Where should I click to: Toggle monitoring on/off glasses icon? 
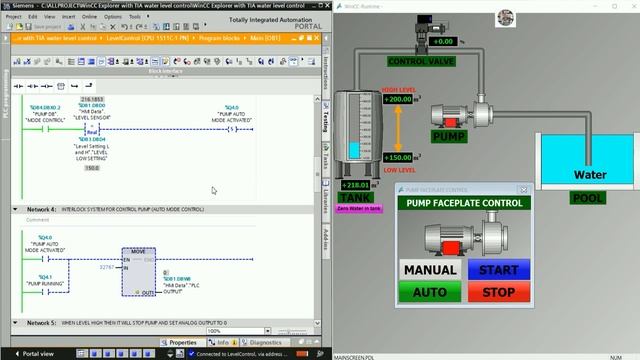pos(293,62)
